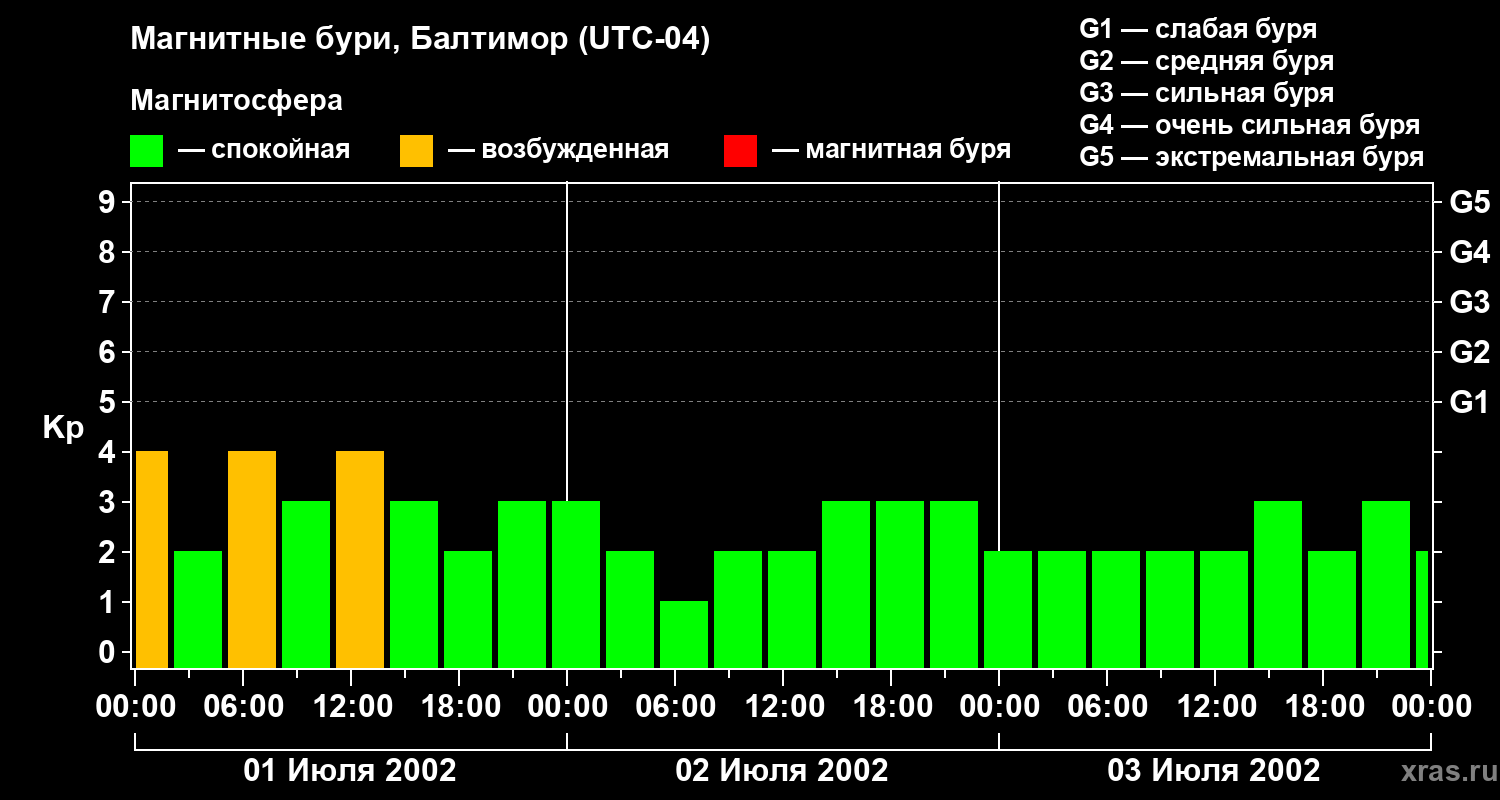
Task: Click the '06:00' time label under 01 Июля
Action: [243, 707]
